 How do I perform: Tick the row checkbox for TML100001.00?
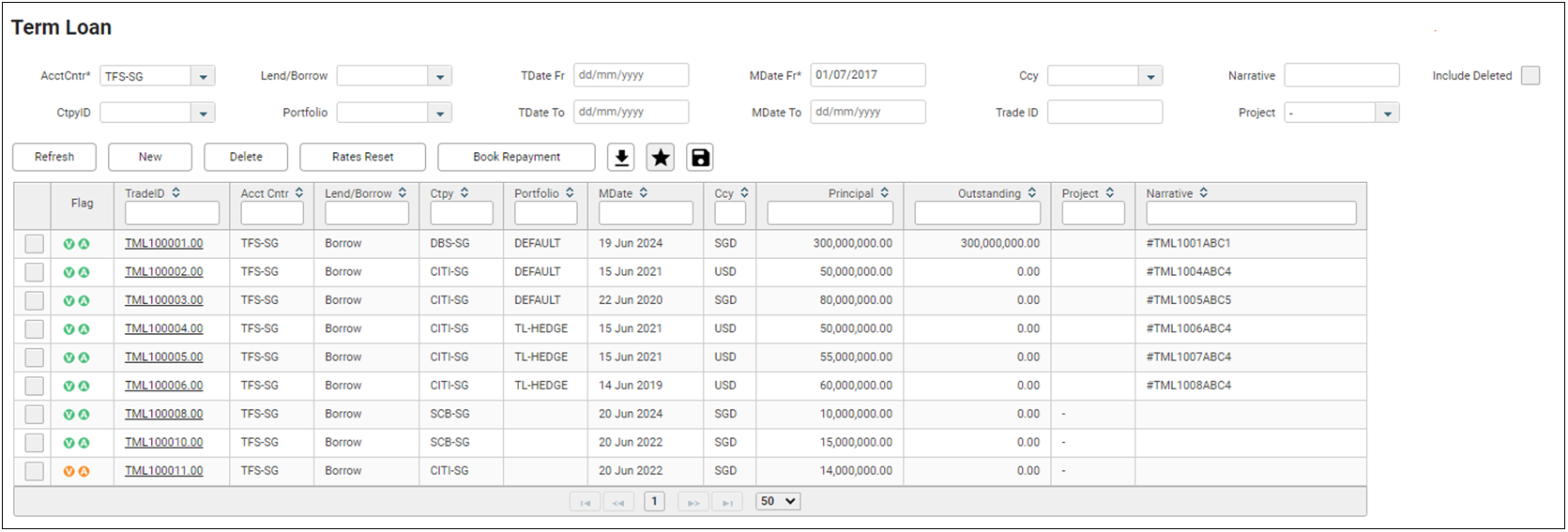point(35,244)
